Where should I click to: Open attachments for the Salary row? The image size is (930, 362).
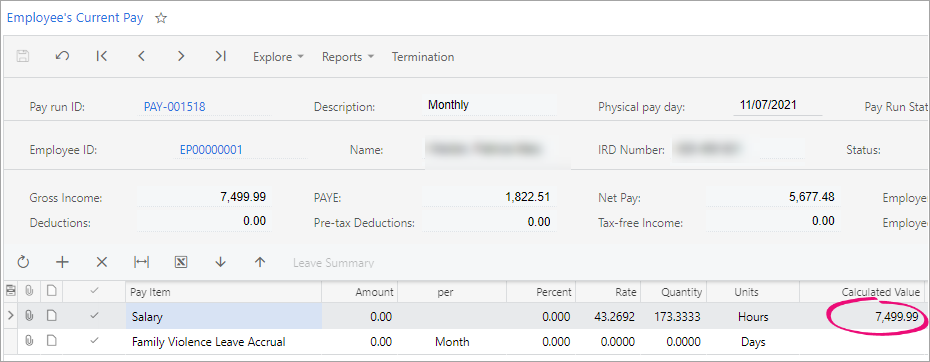pos(28,316)
